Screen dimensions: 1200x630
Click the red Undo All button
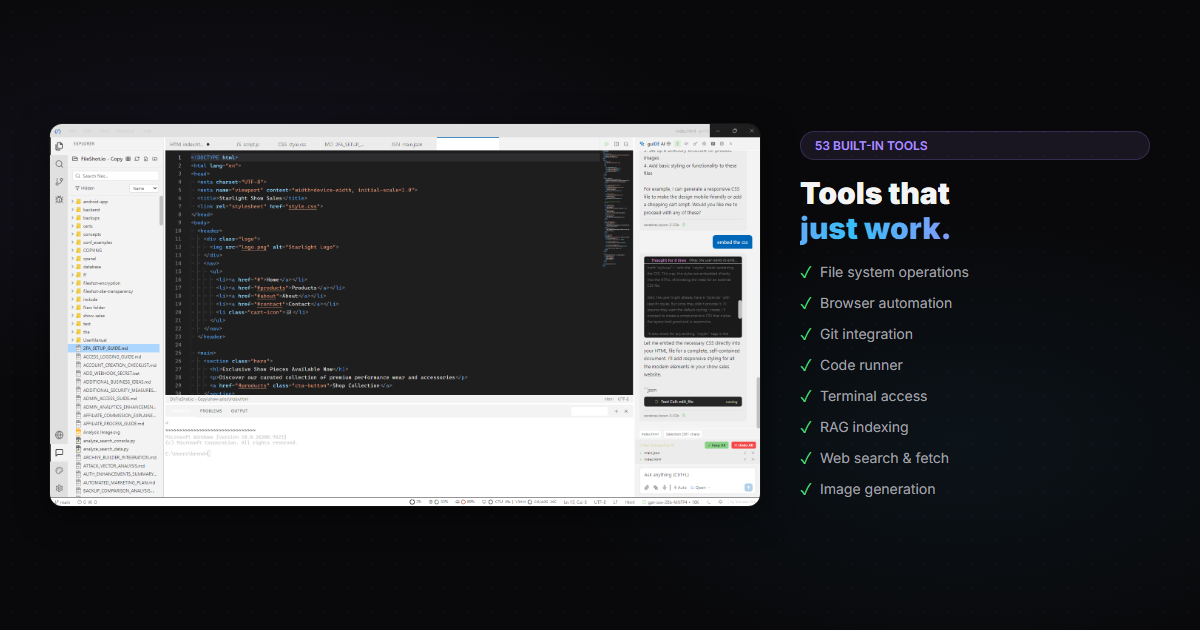[744, 445]
